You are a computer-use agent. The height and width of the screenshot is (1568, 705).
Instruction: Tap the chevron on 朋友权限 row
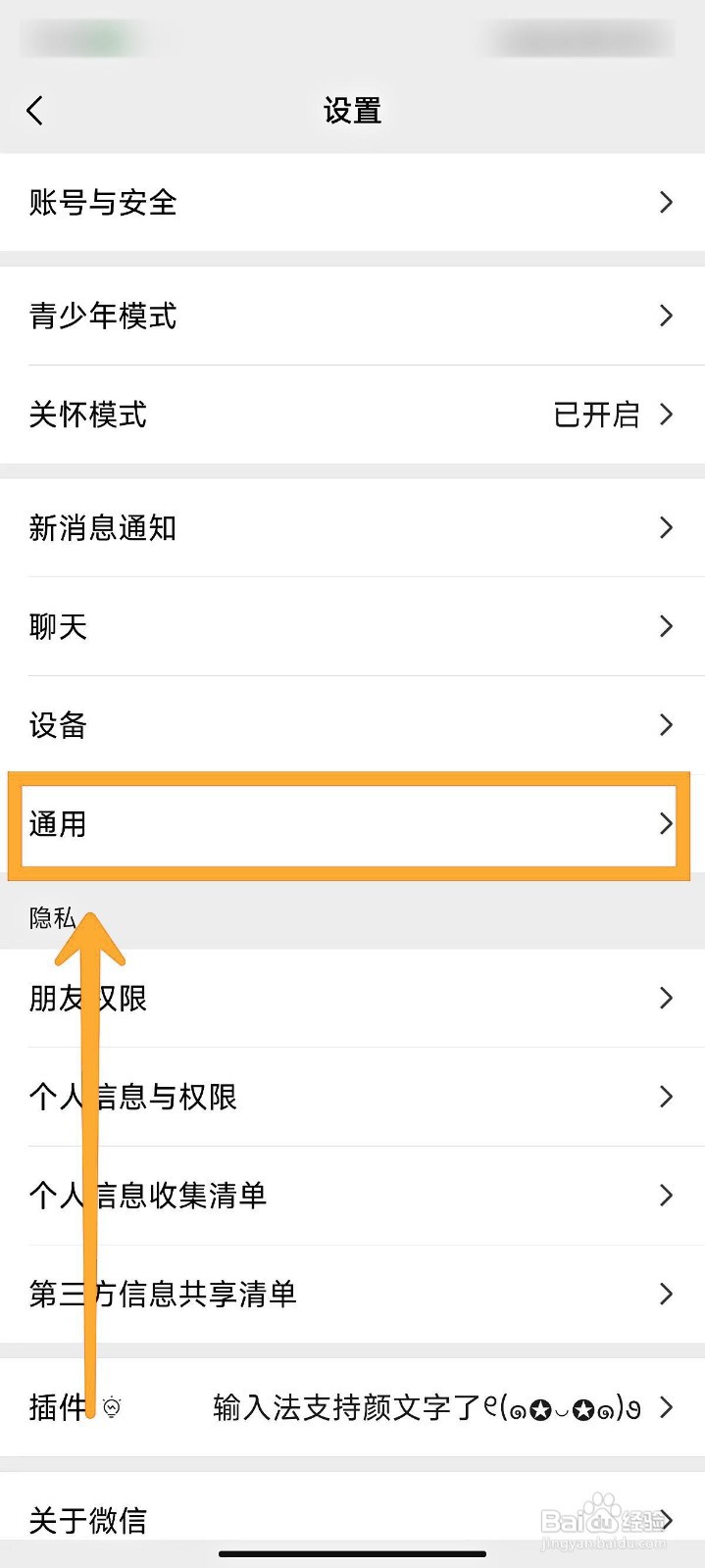click(667, 999)
